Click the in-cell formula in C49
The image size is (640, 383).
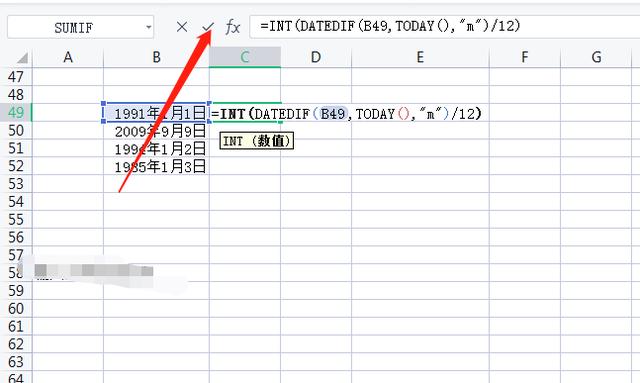click(346, 113)
